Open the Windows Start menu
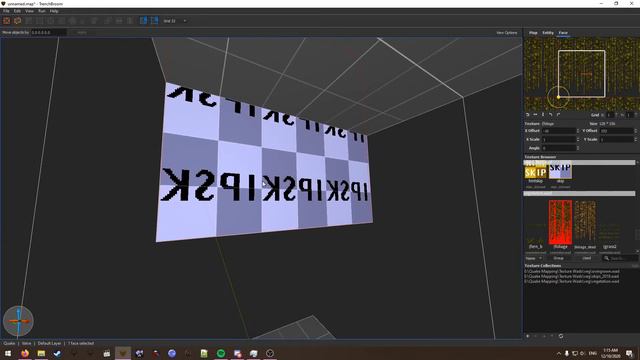640x360 pixels. pos(8,353)
